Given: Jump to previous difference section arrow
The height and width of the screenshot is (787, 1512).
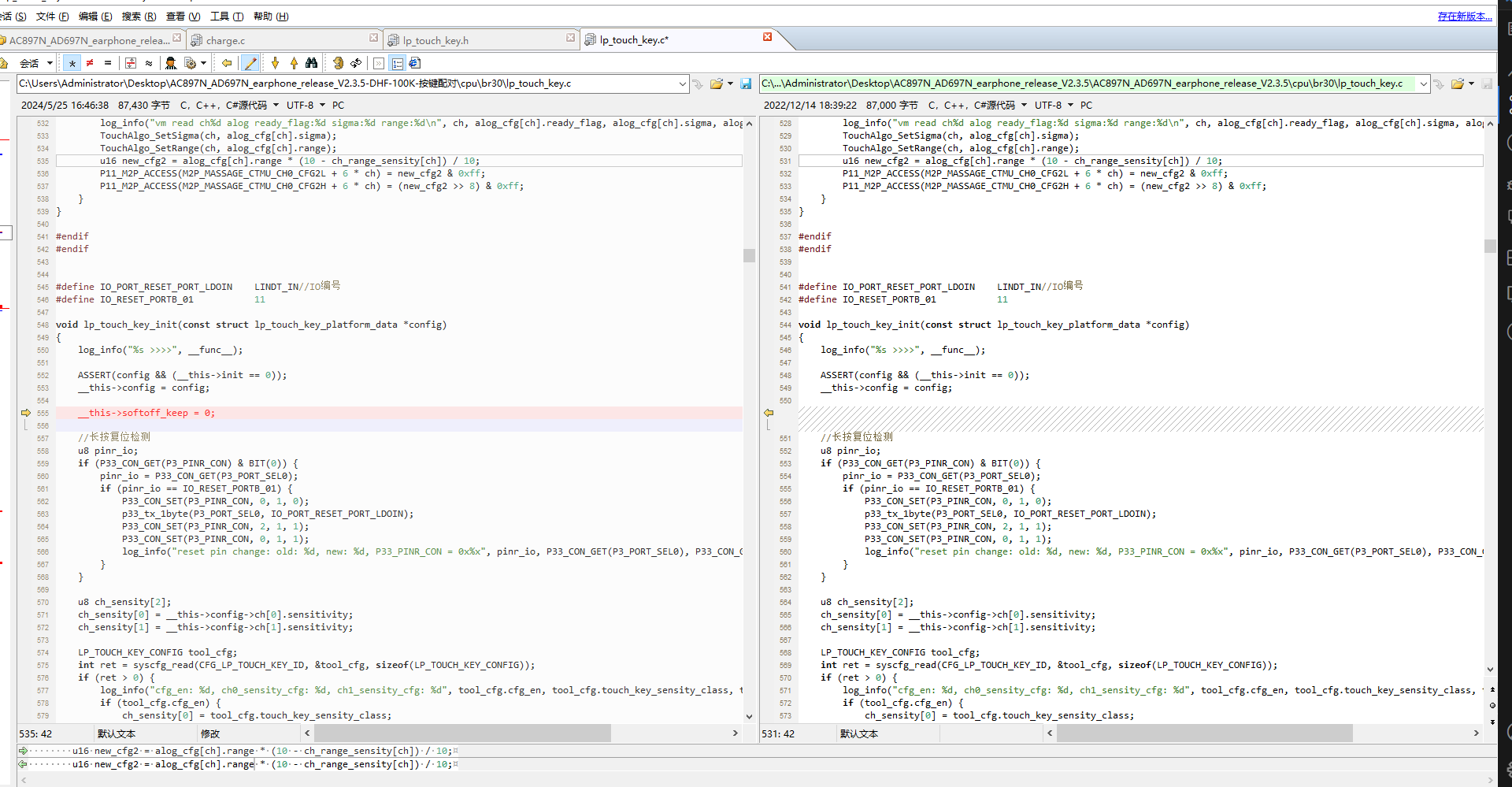Looking at the screenshot, I should coord(294,63).
